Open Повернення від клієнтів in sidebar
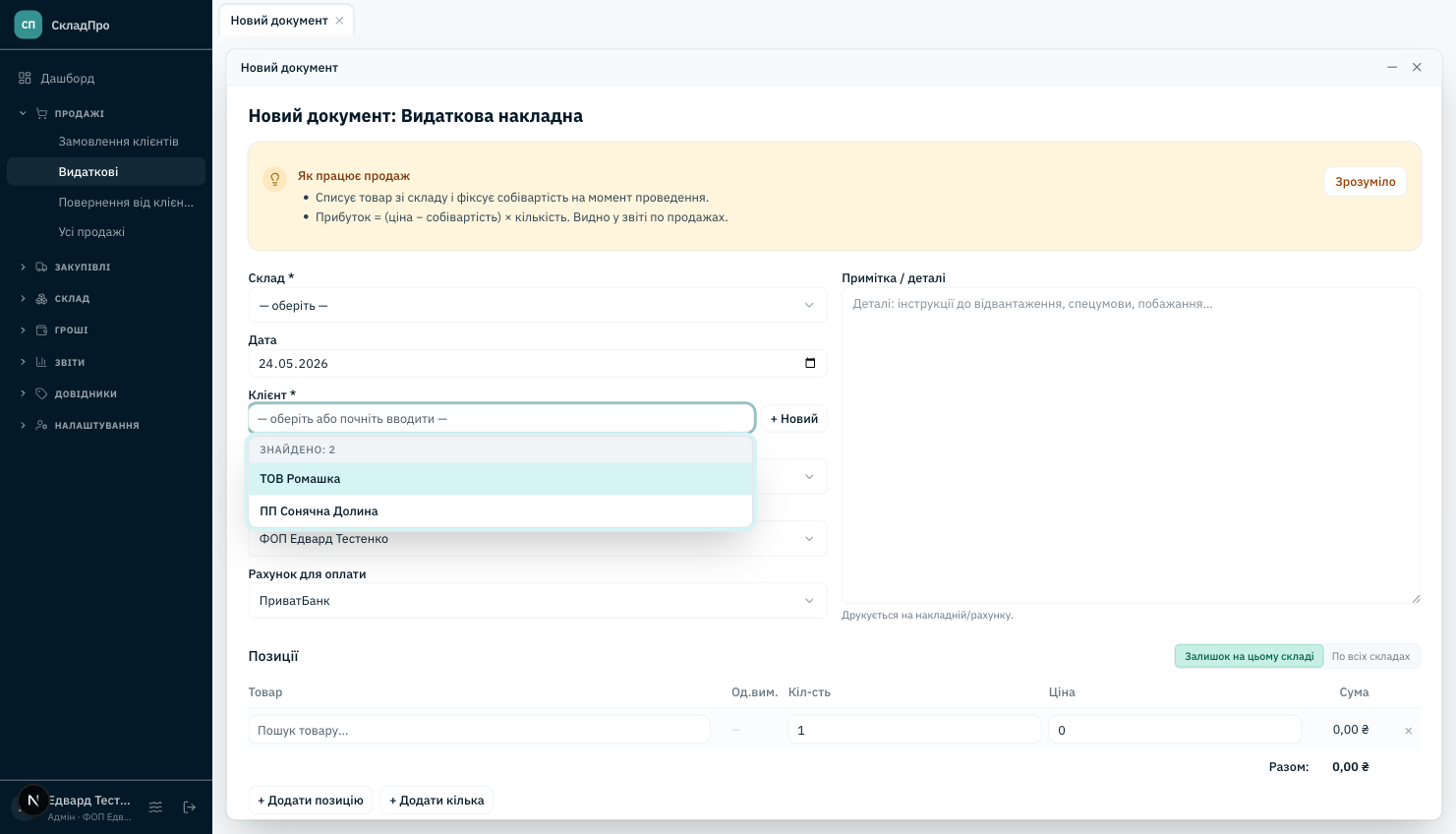Screen dimensions: 1456x834 (126, 203)
